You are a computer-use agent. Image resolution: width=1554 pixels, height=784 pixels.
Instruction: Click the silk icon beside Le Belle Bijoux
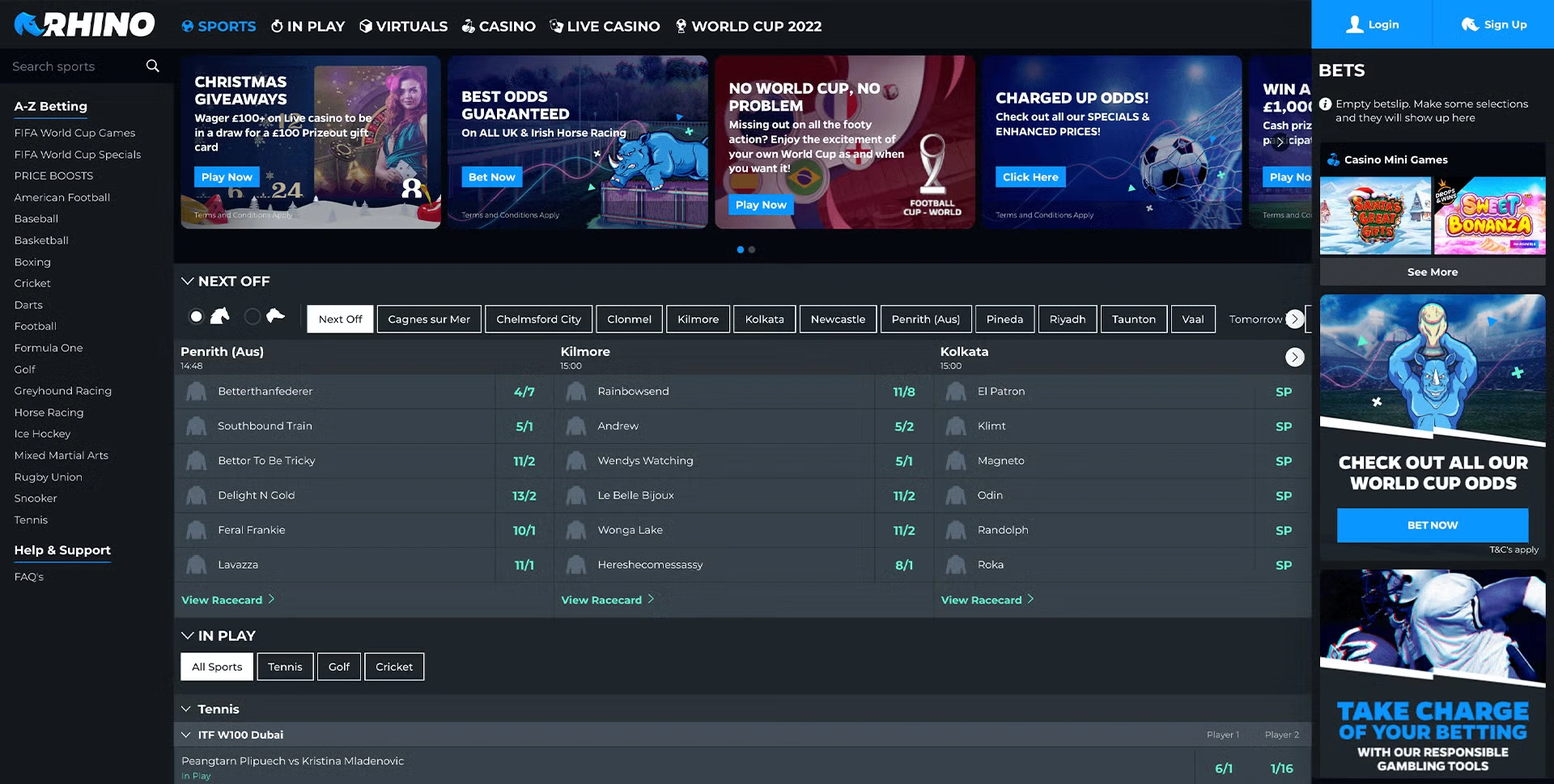(x=576, y=496)
